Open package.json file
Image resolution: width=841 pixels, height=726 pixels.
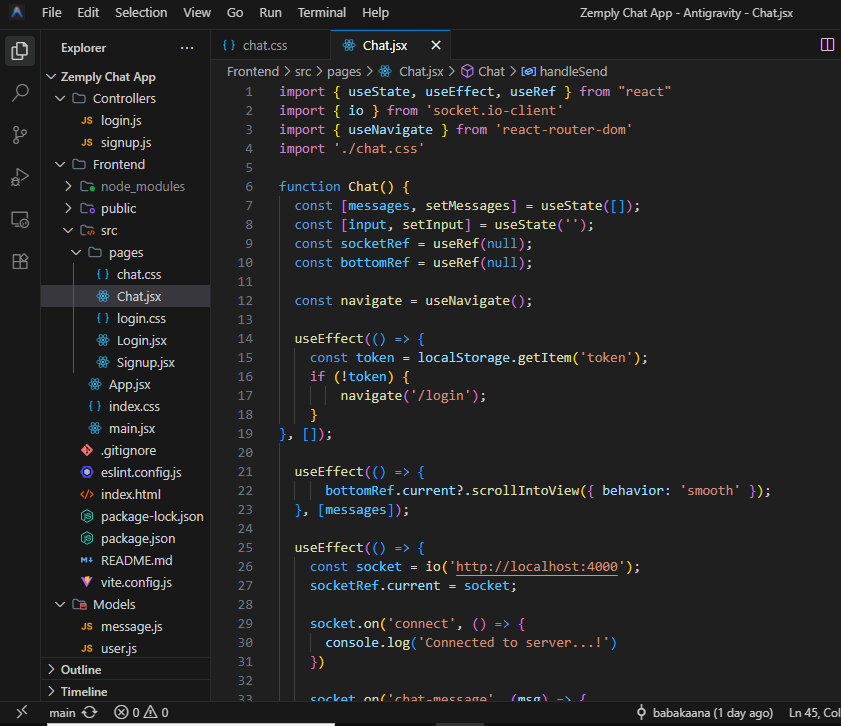click(126, 538)
